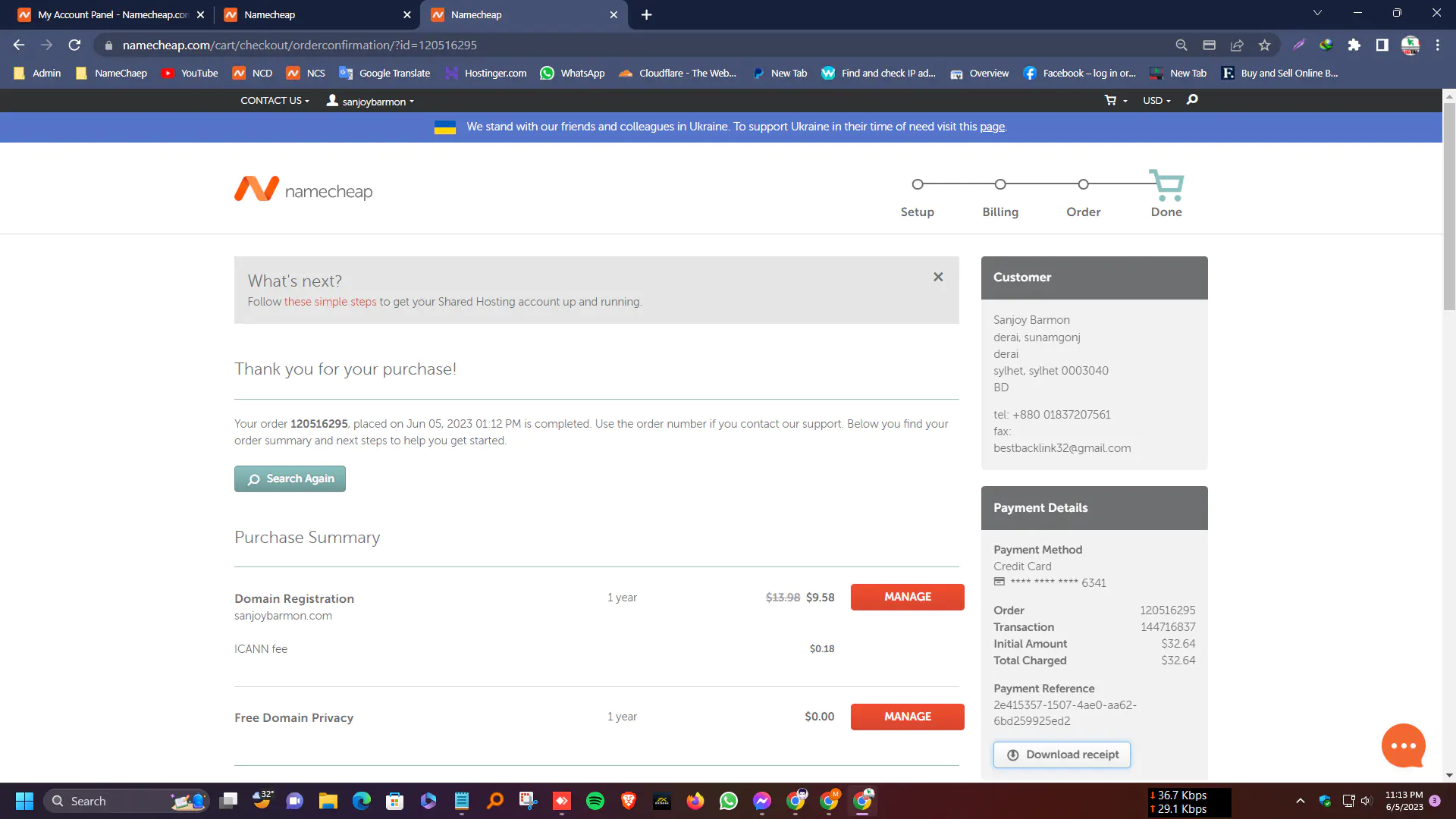Open the Cloudflare bookmark
The image size is (1456, 819).
pos(677,74)
